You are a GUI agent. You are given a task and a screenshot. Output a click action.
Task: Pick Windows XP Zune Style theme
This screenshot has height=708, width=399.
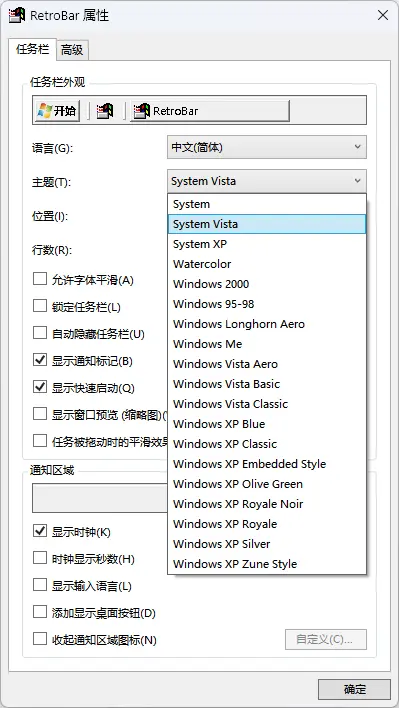pyautogui.click(x=267, y=564)
